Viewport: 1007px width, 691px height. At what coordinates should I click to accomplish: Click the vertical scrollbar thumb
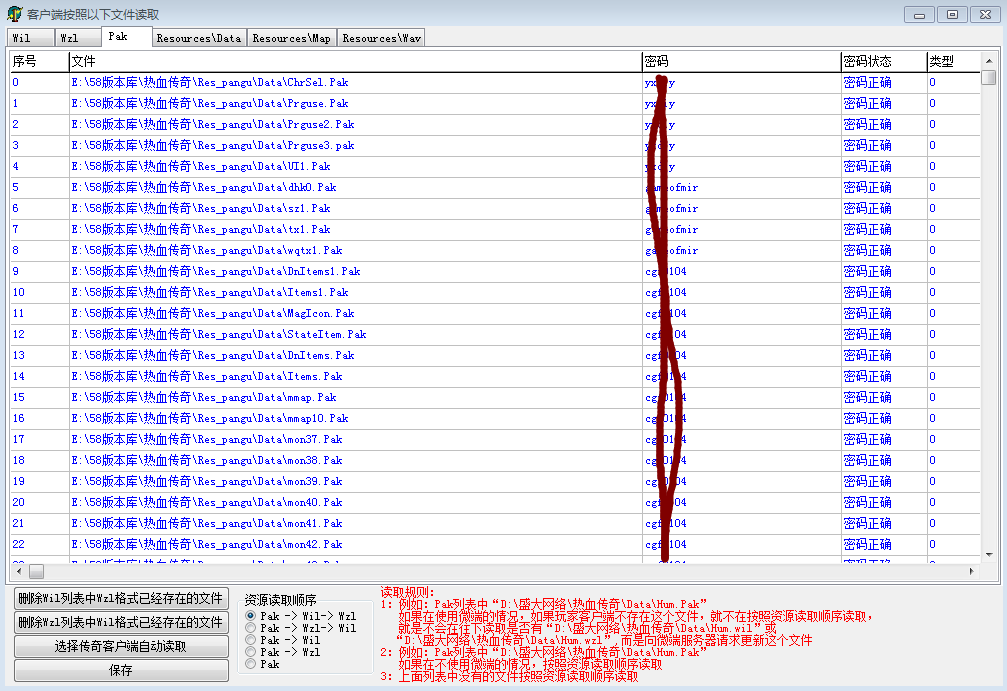(989, 78)
